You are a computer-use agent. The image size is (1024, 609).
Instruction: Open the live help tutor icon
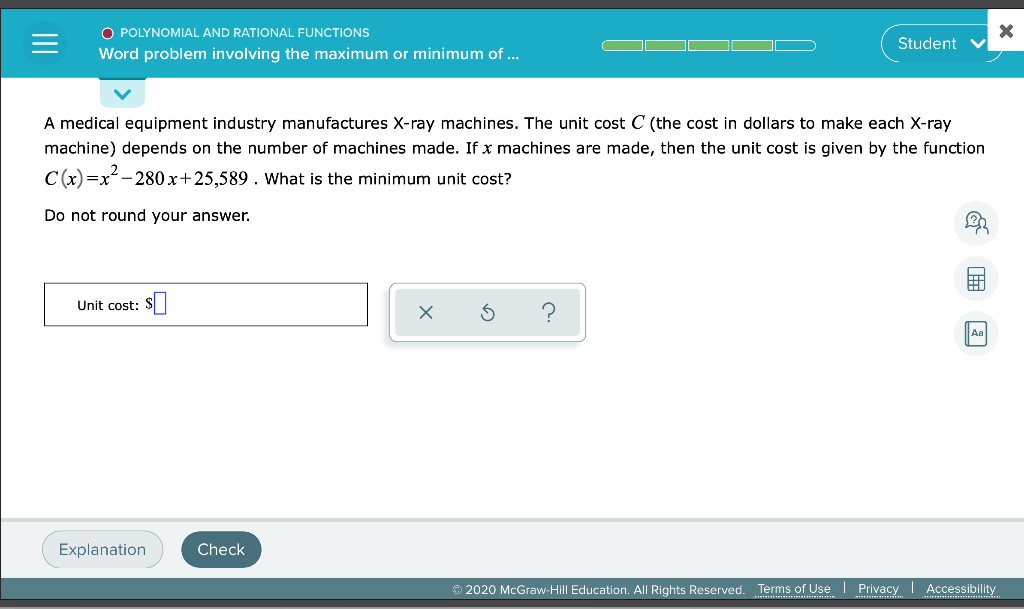tap(975, 223)
